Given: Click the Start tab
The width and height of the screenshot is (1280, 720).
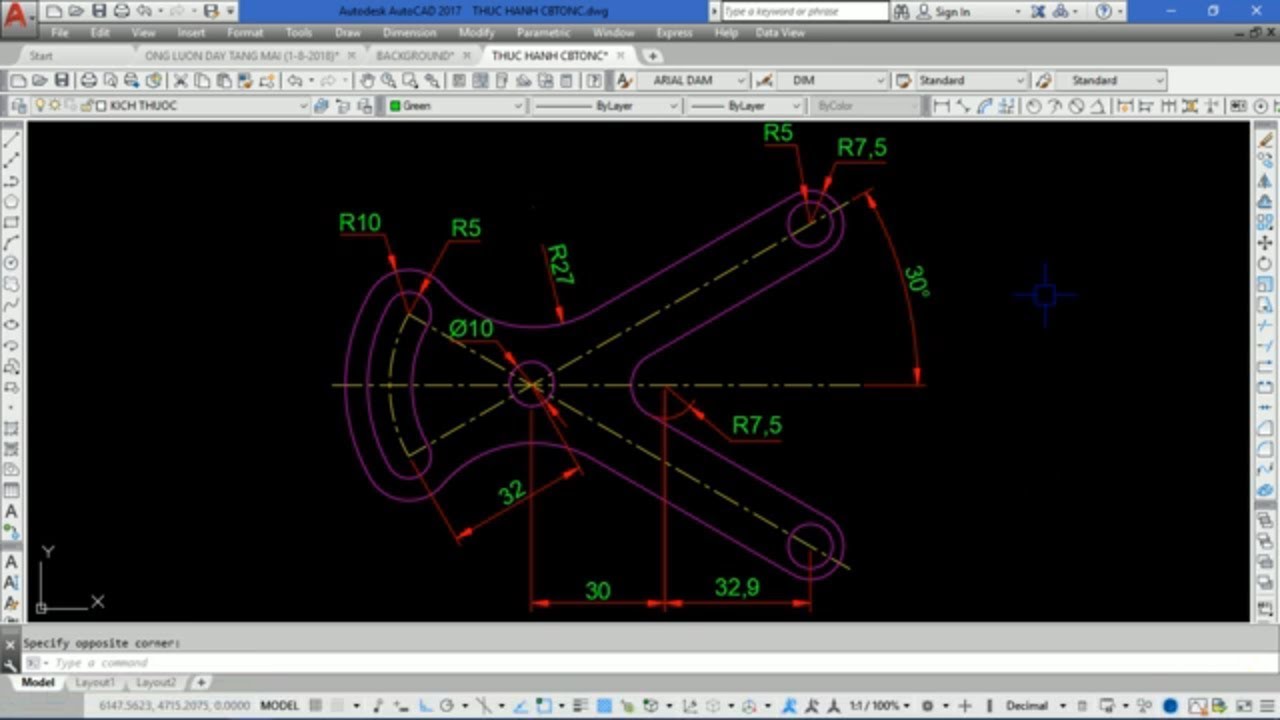Looking at the screenshot, I should tap(41, 55).
